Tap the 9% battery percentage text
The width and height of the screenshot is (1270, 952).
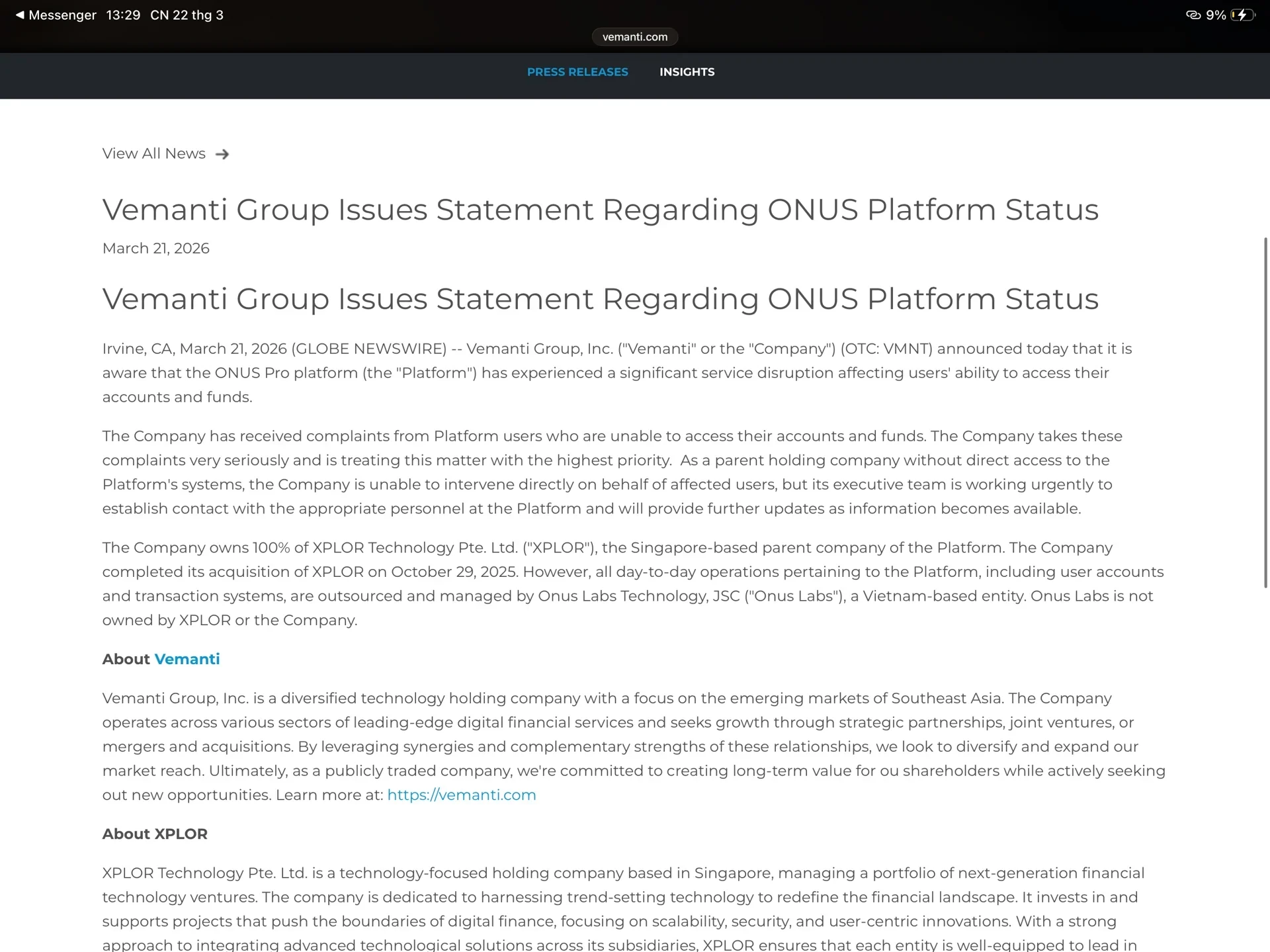point(1216,15)
